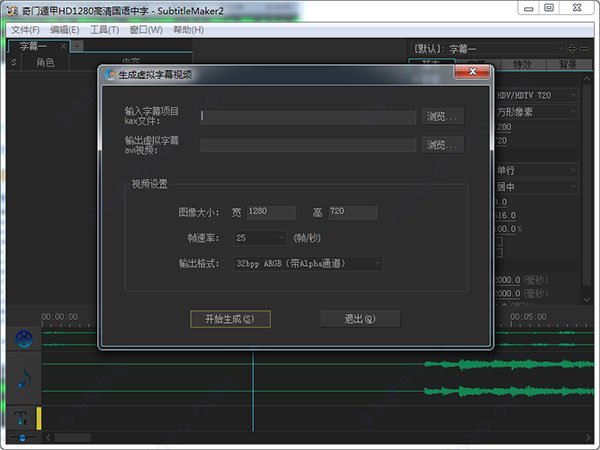Click the 00:05:00 timeline ruler label

[528, 317]
